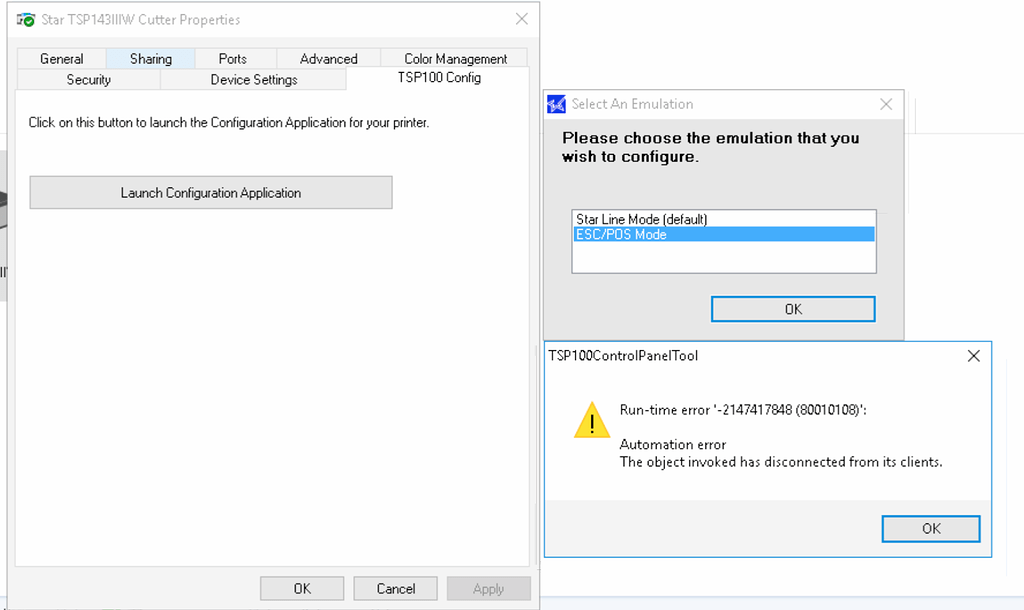Screen dimensions: 1024x610
Task: Return to the Sharing tab
Action: [150, 58]
